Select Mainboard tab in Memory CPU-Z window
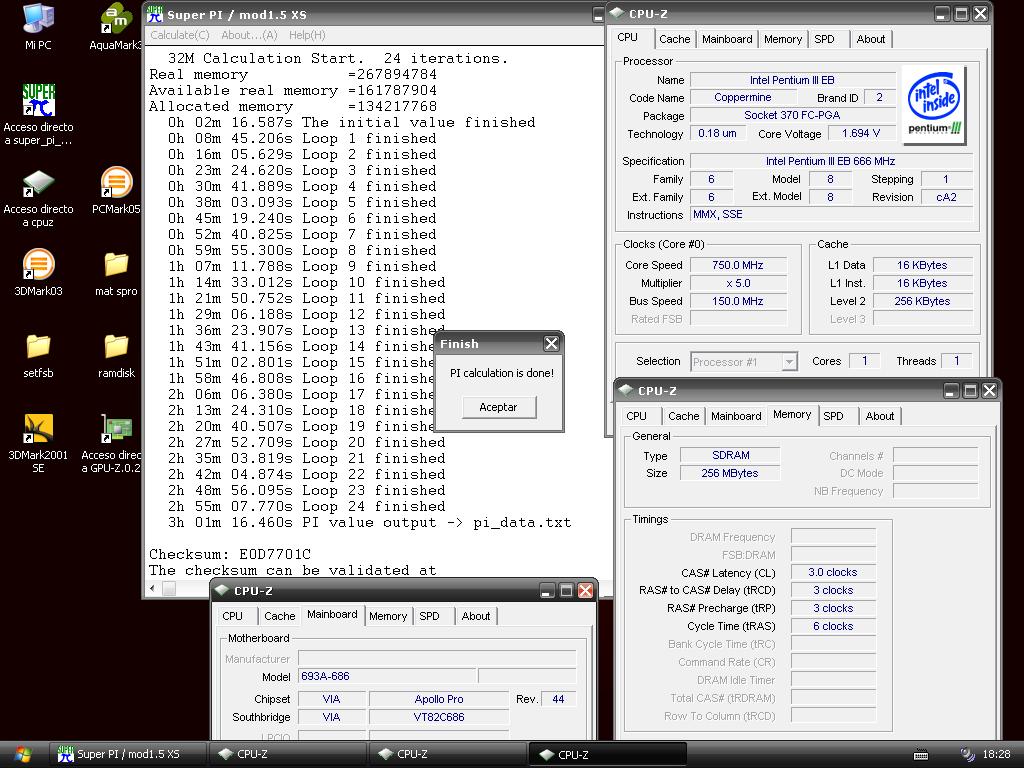1024x768 pixels. (736, 416)
